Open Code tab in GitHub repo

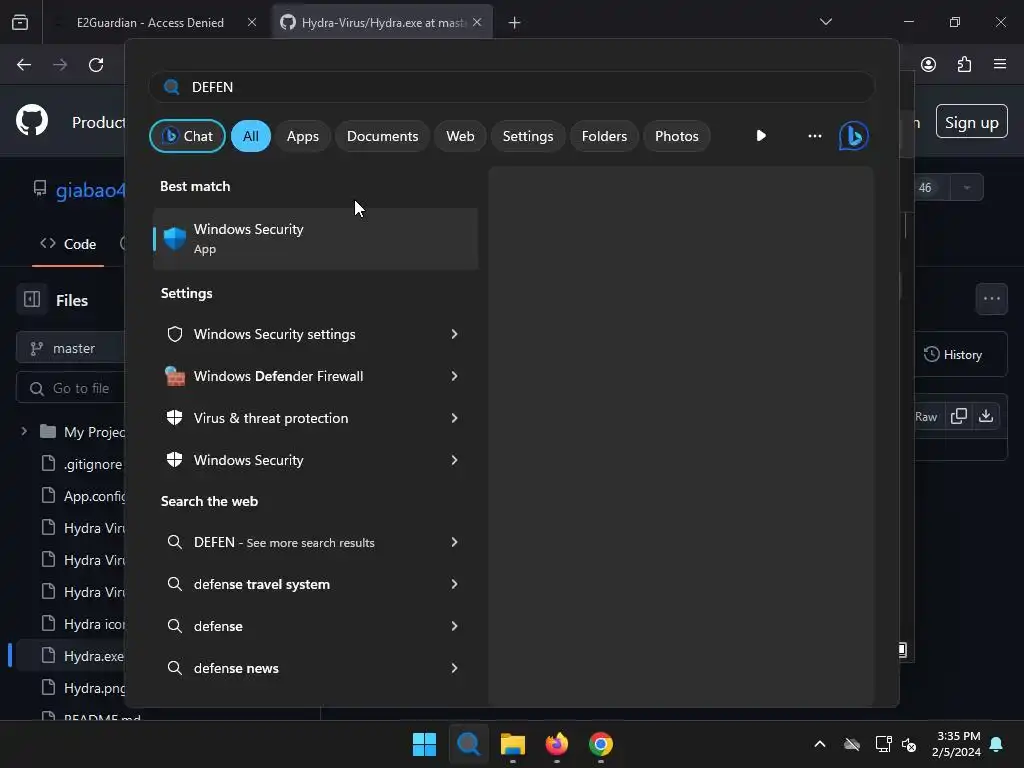click(x=68, y=244)
